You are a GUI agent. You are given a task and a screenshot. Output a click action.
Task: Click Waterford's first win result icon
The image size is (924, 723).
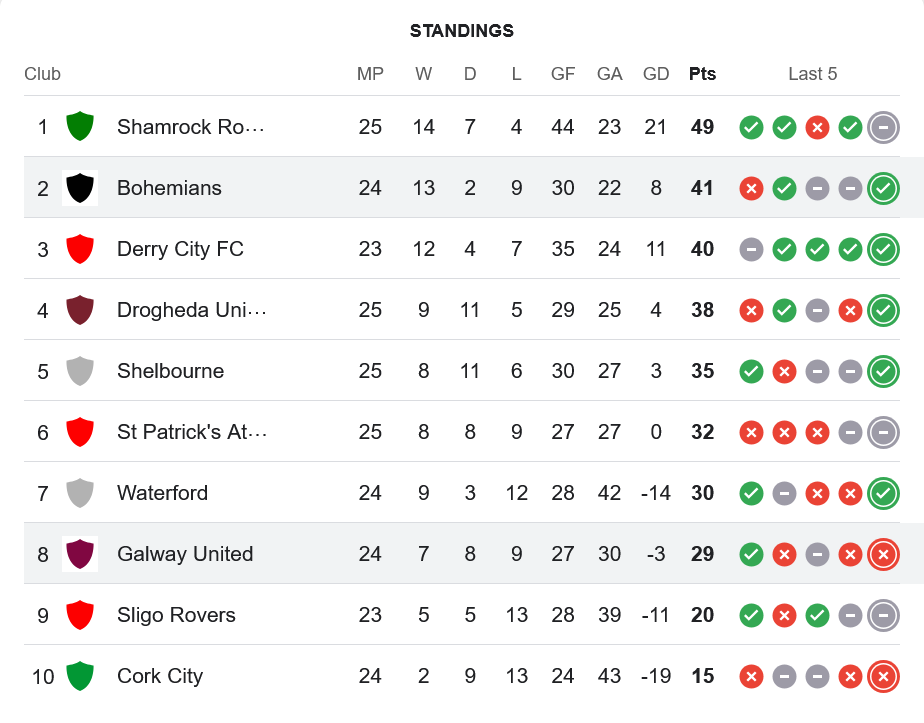[751, 493]
